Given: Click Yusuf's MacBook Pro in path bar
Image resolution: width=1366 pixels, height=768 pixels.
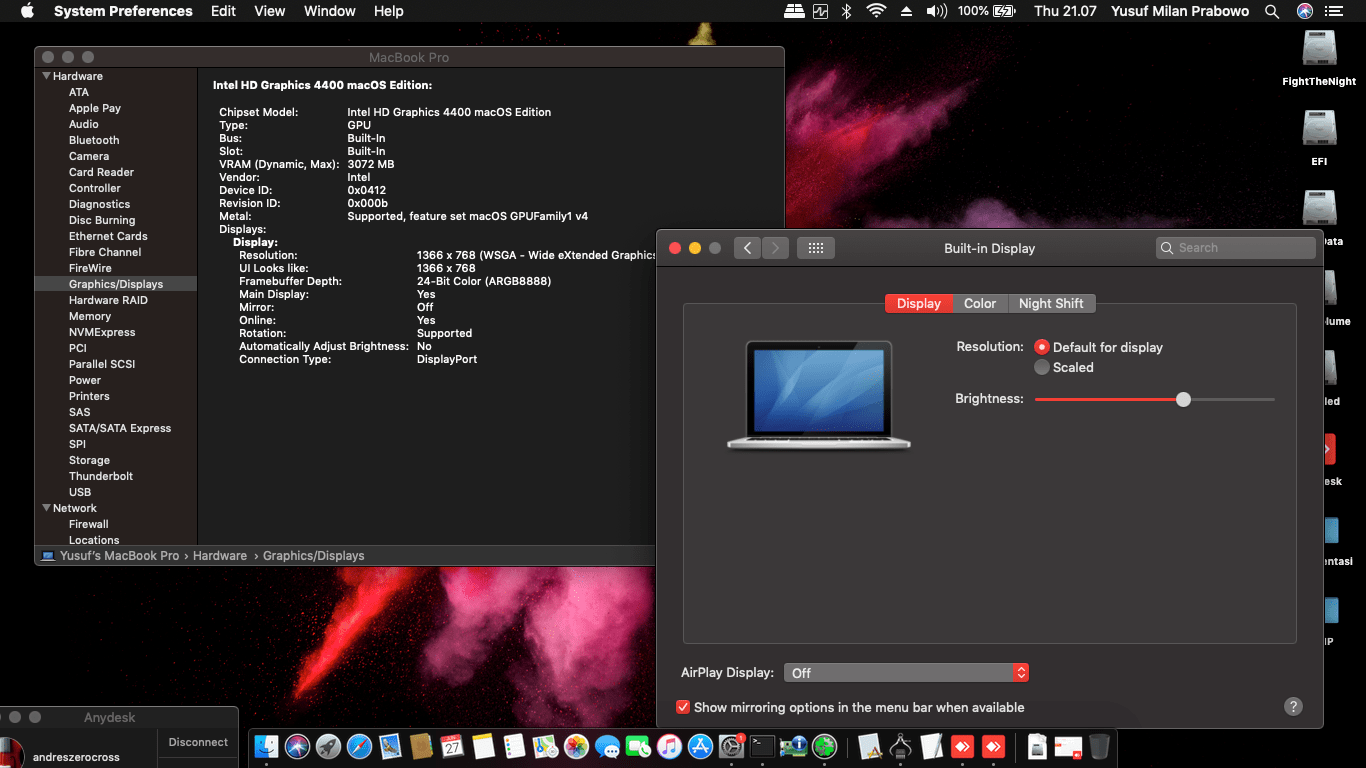Looking at the screenshot, I should click(119, 556).
